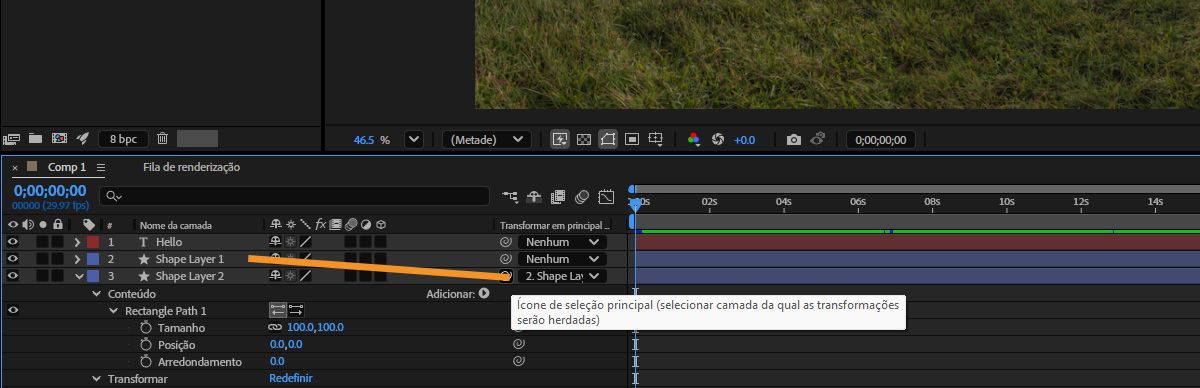Image resolution: width=1200 pixels, height=388 pixels.
Task: Close the Comp 1 timeline tab
Action: (x=15, y=168)
